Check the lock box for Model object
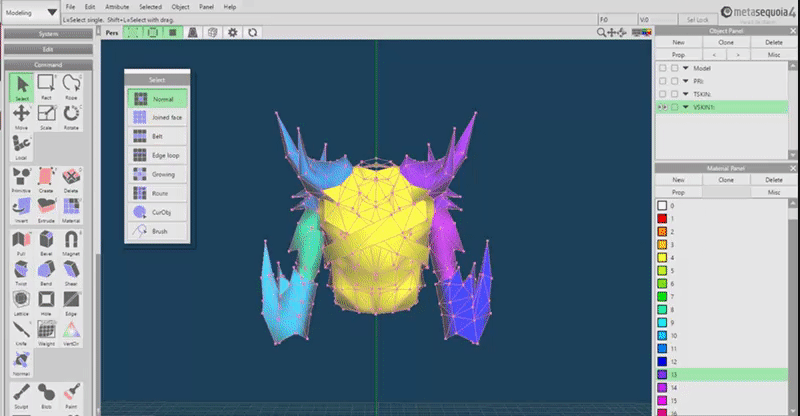The image size is (800, 416). pyautogui.click(x=674, y=68)
